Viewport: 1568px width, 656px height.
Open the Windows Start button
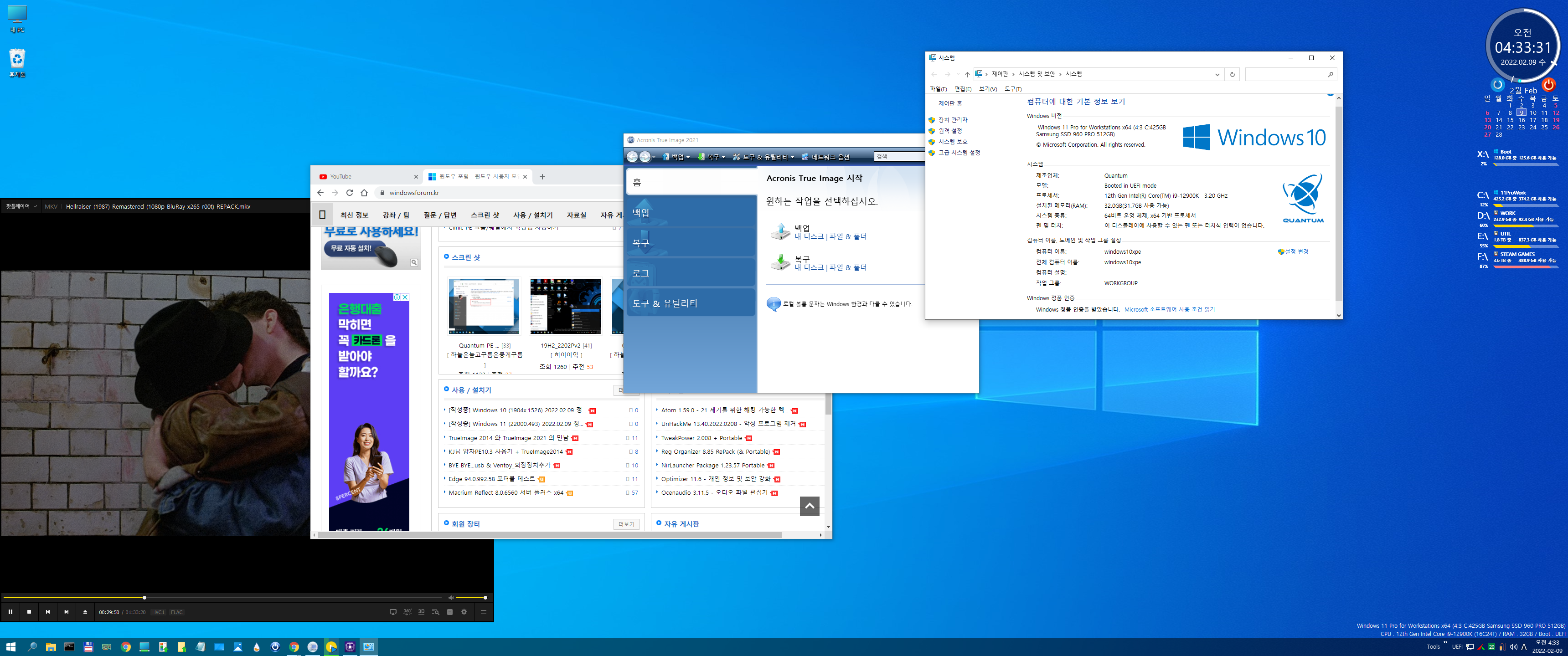[x=10, y=647]
